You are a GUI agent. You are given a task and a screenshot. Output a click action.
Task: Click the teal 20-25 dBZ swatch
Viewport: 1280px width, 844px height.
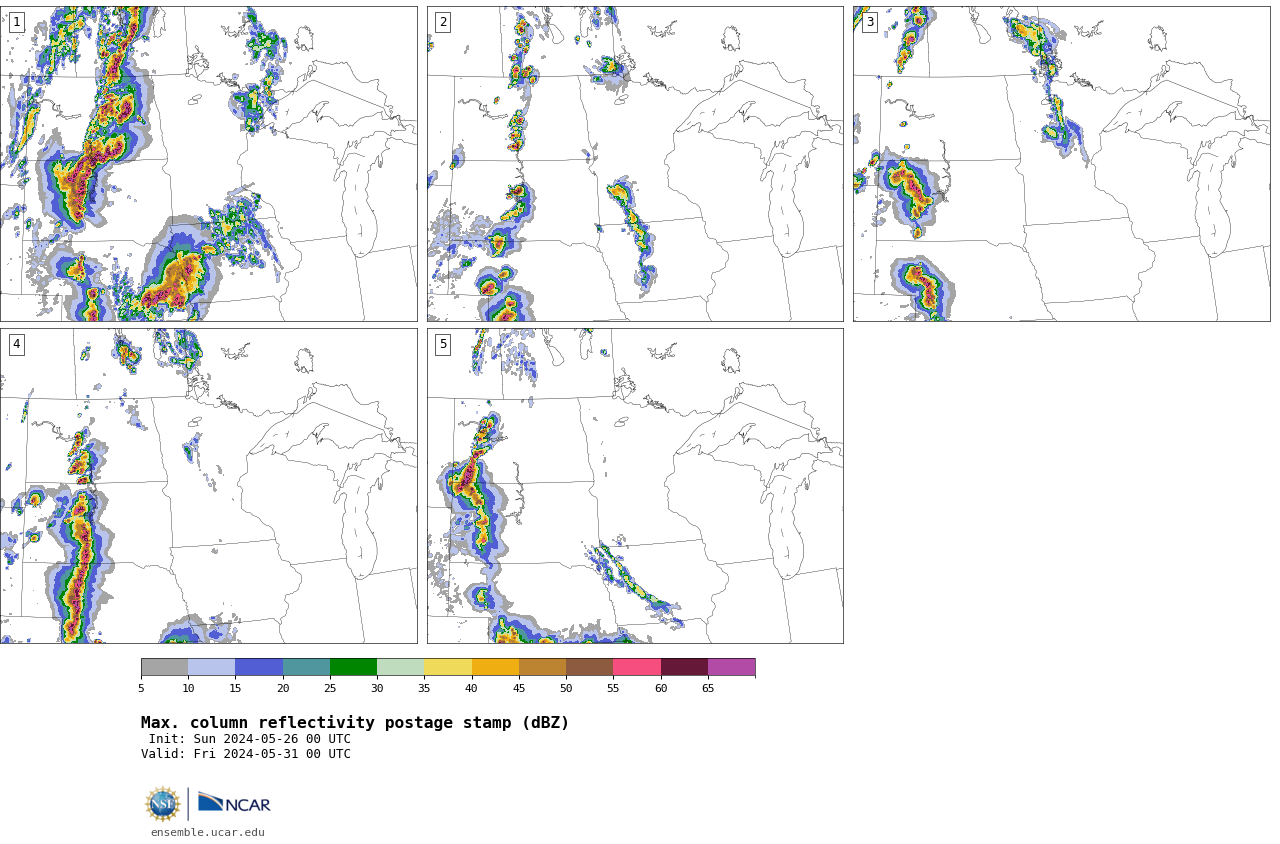coord(306,667)
